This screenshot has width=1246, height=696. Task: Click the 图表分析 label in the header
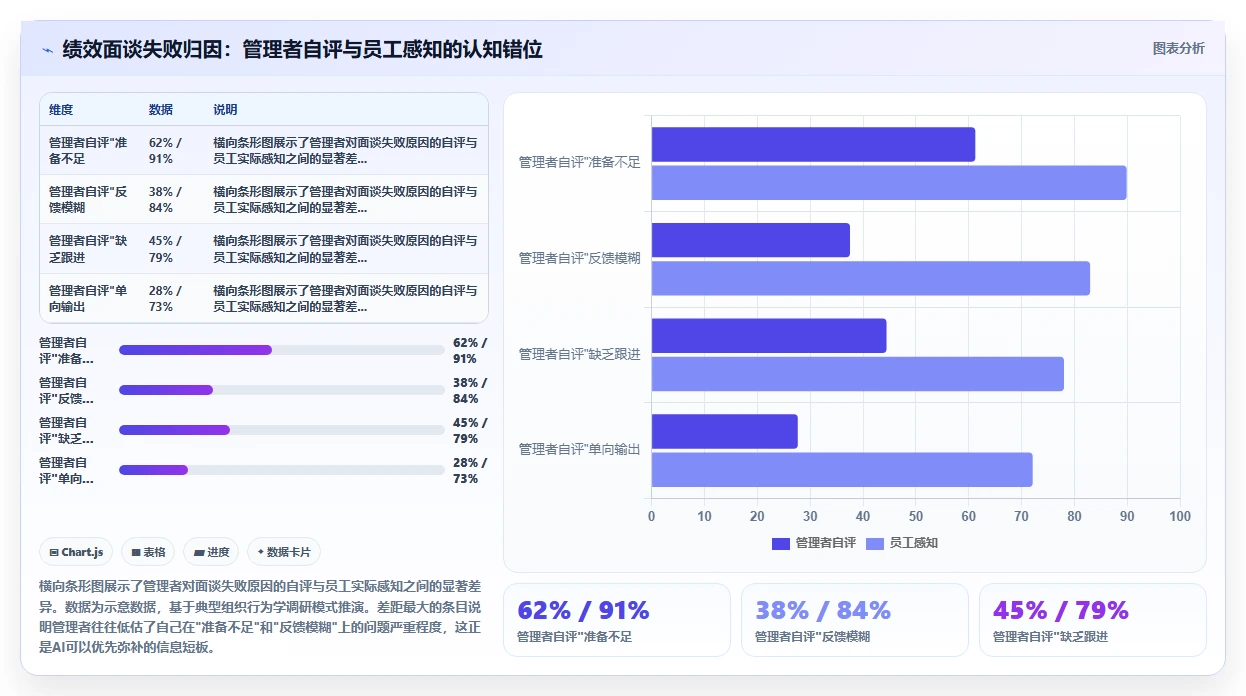coord(1178,48)
